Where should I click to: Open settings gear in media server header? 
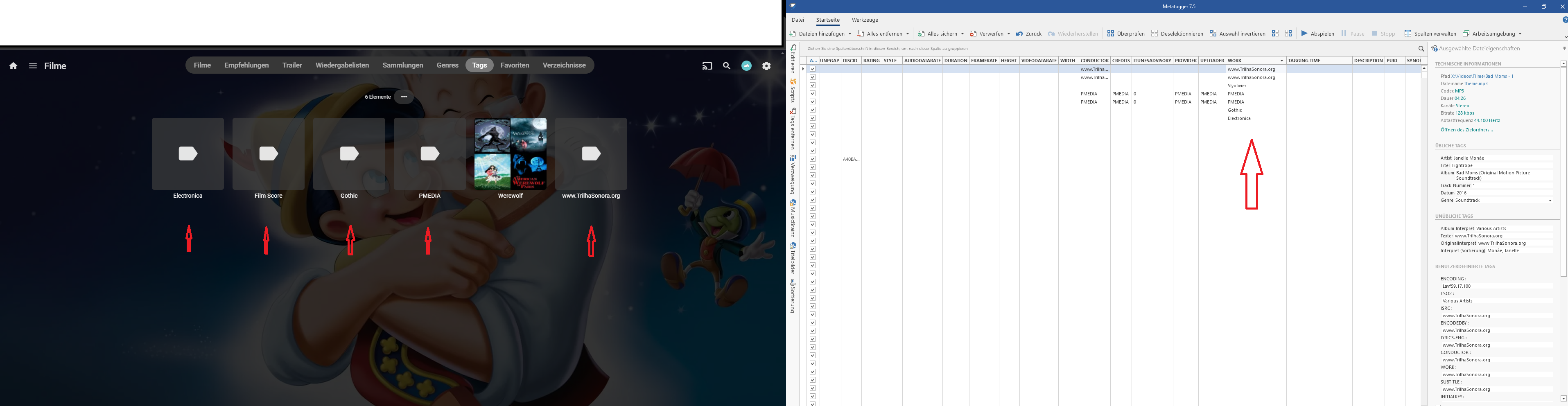pyautogui.click(x=766, y=66)
